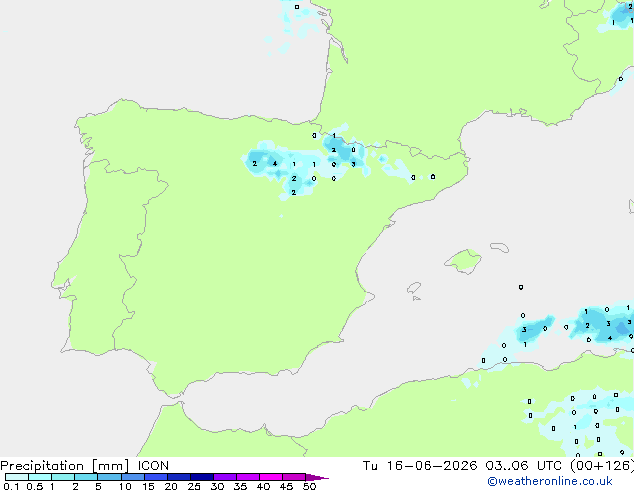The width and height of the screenshot is (634, 490).
Task: Select legend color between 0.1 and 0.5
Action: point(17,477)
